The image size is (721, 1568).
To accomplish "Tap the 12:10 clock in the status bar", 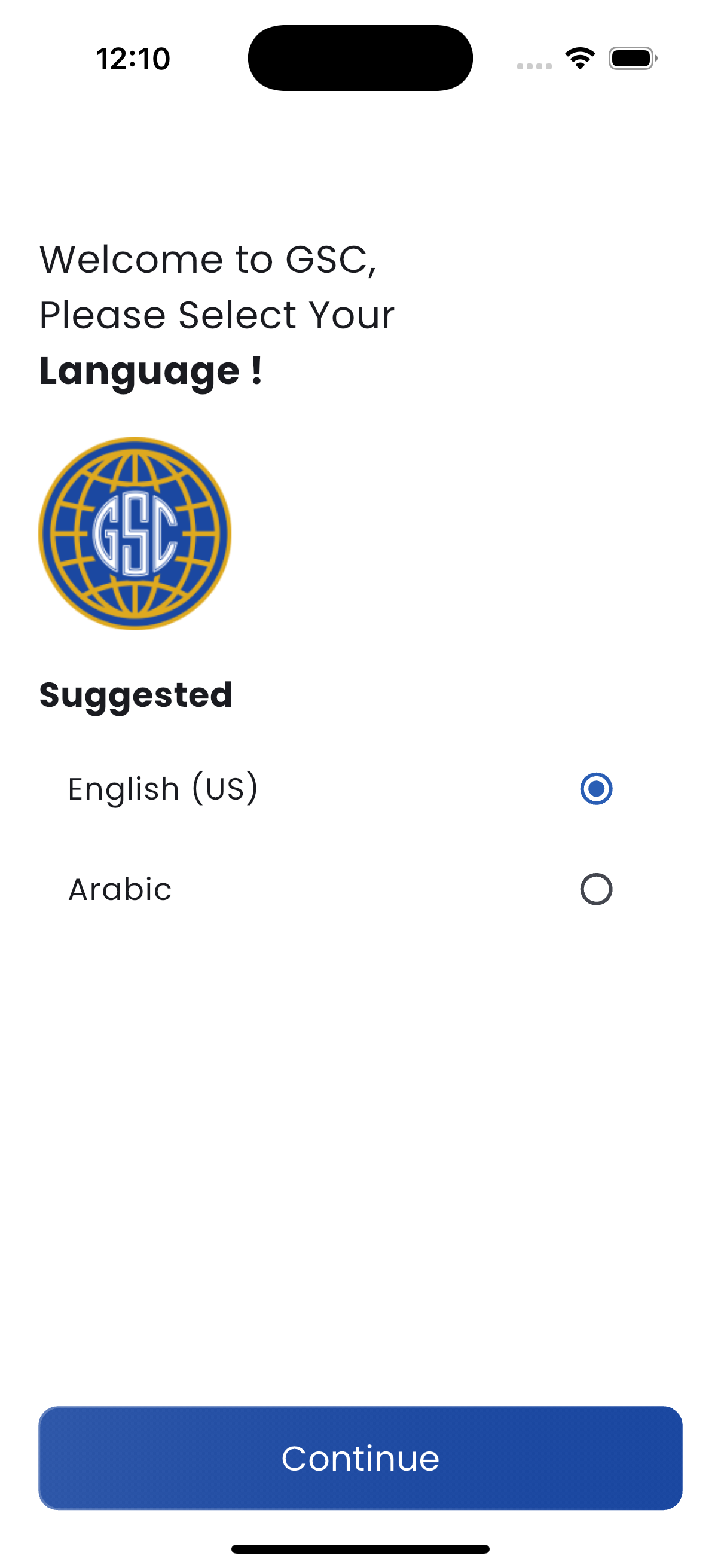I will [x=133, y=59].
